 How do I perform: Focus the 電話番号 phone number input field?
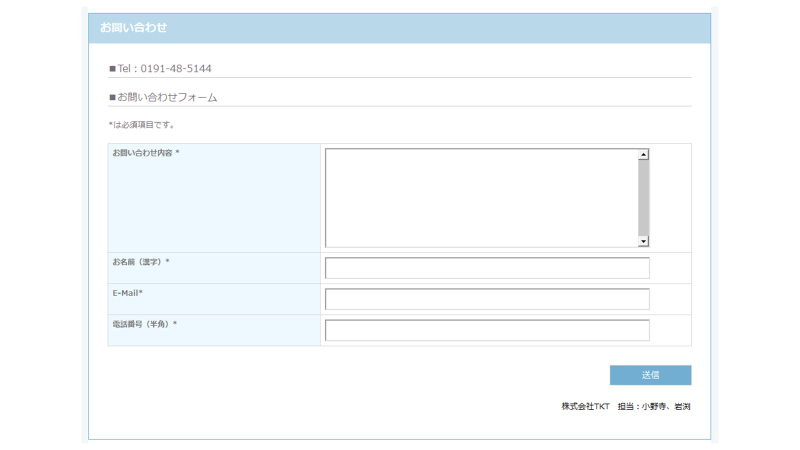tap(487, 330)
